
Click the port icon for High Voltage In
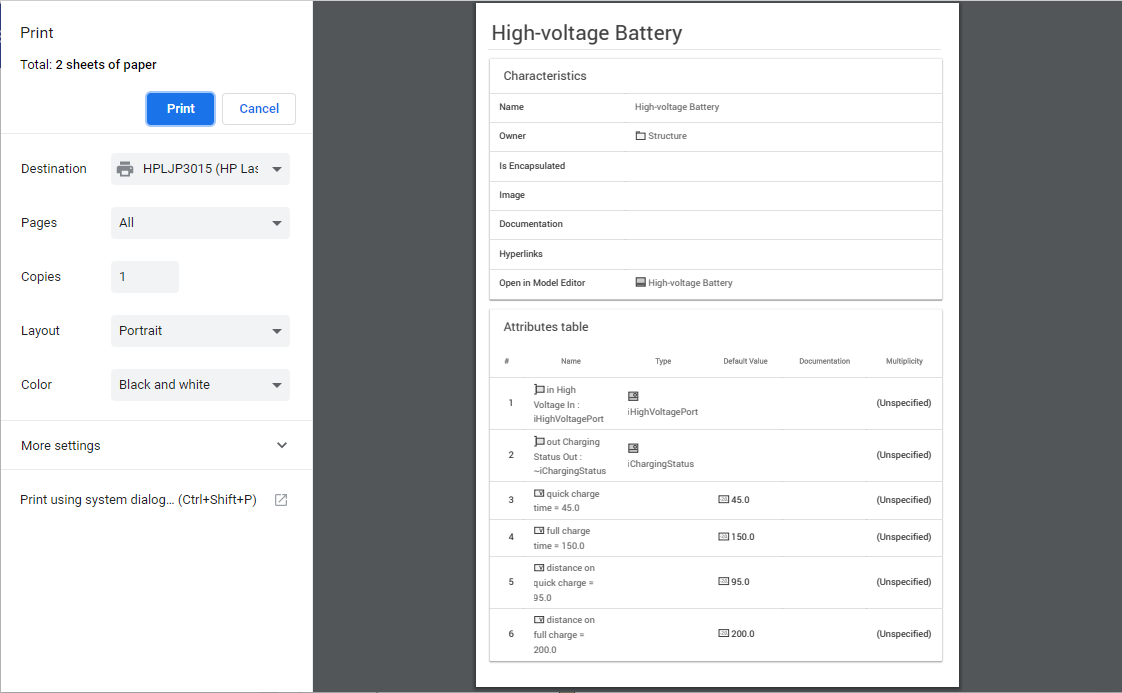539,390
